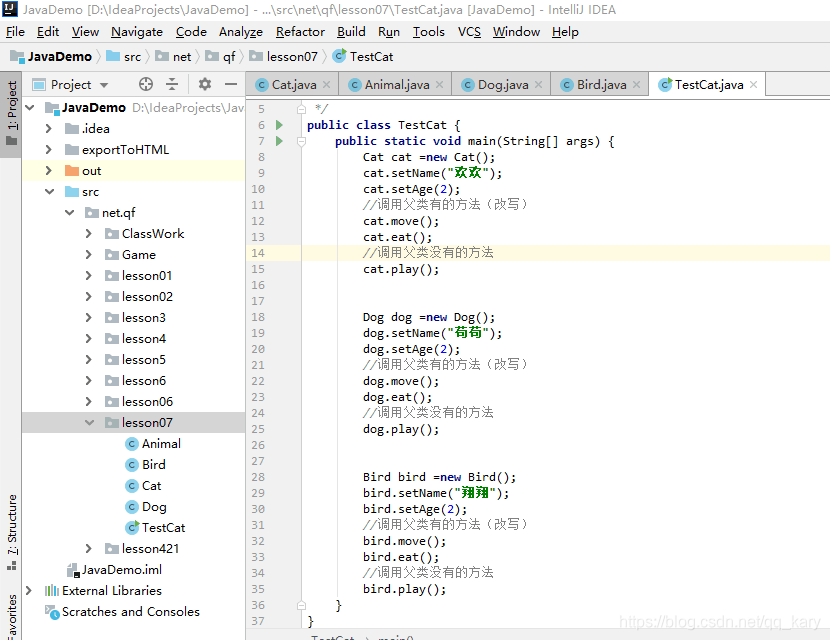Switch to the Dog.java tab
830x640 pixels.
[503, 85]
